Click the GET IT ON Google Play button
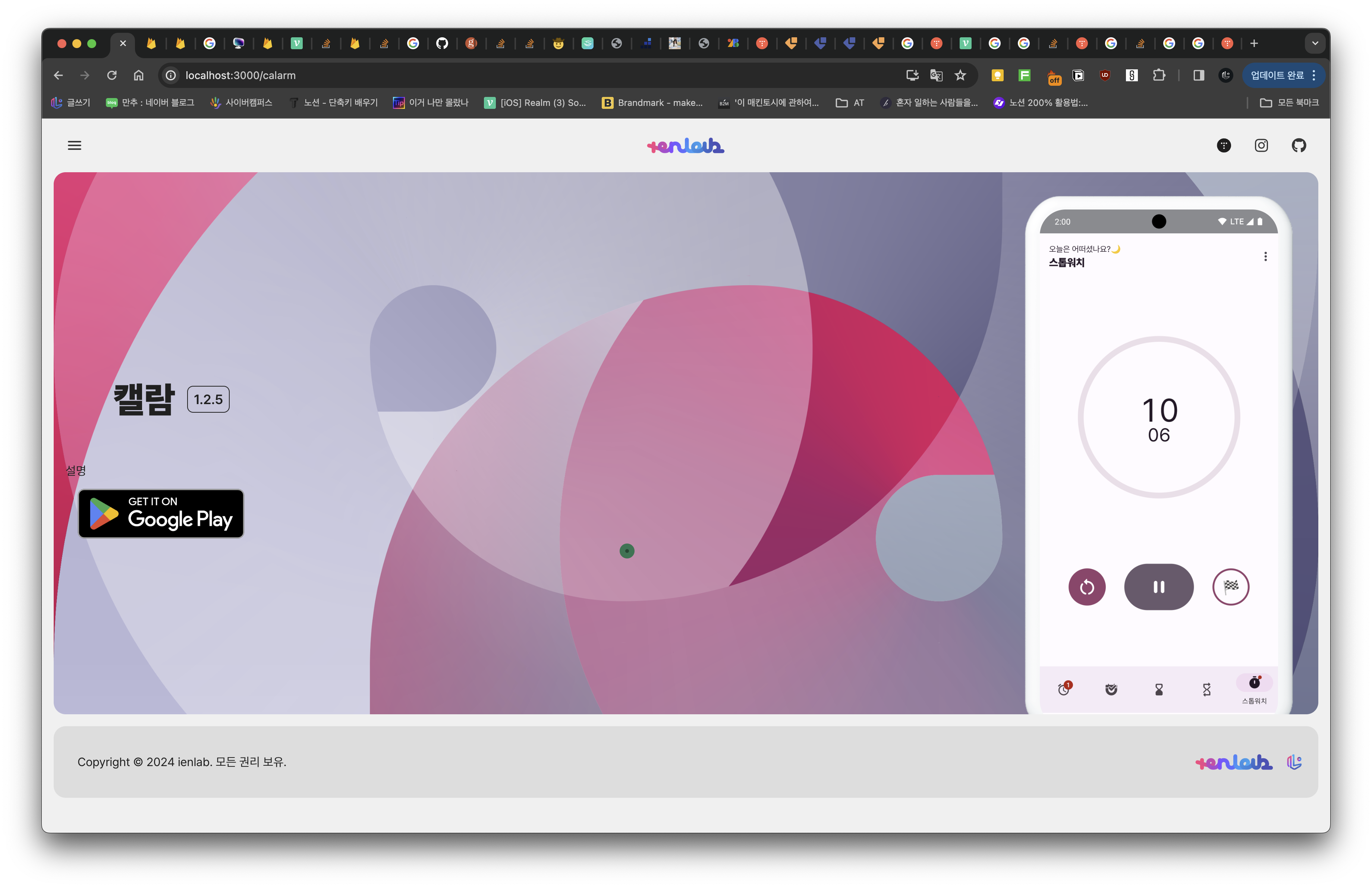 click(161, 513)
